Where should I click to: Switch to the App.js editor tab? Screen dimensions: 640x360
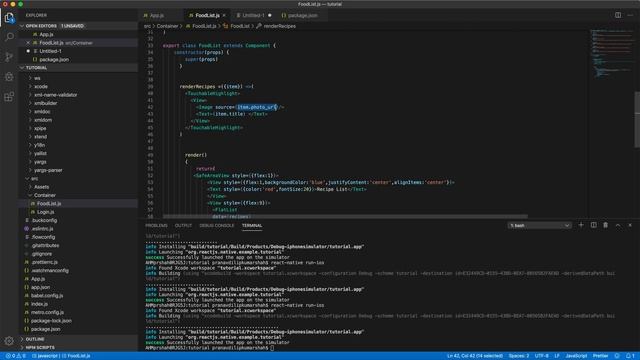(x=157, y=16)
